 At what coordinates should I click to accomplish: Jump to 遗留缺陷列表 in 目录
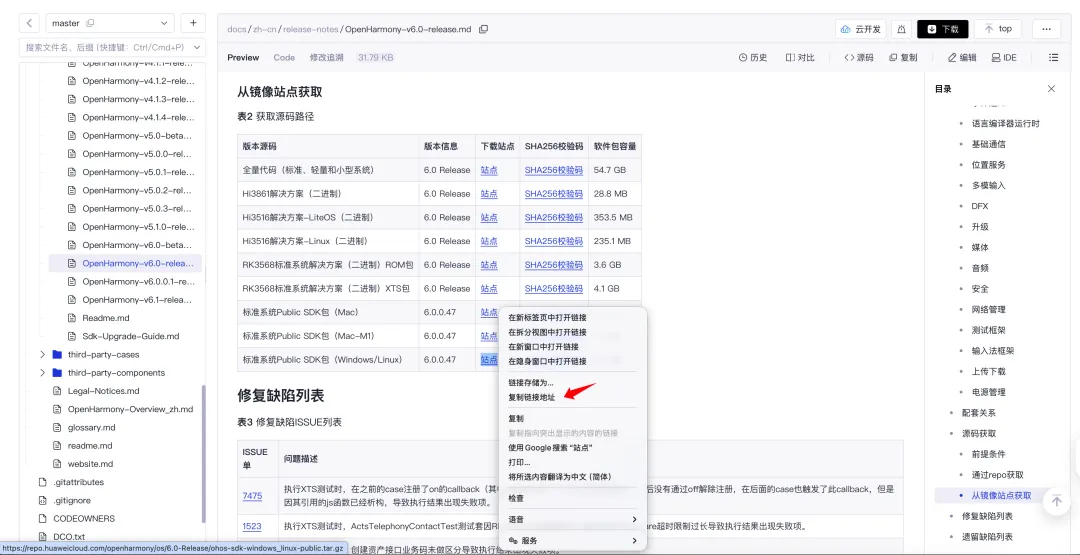point(987,537)
